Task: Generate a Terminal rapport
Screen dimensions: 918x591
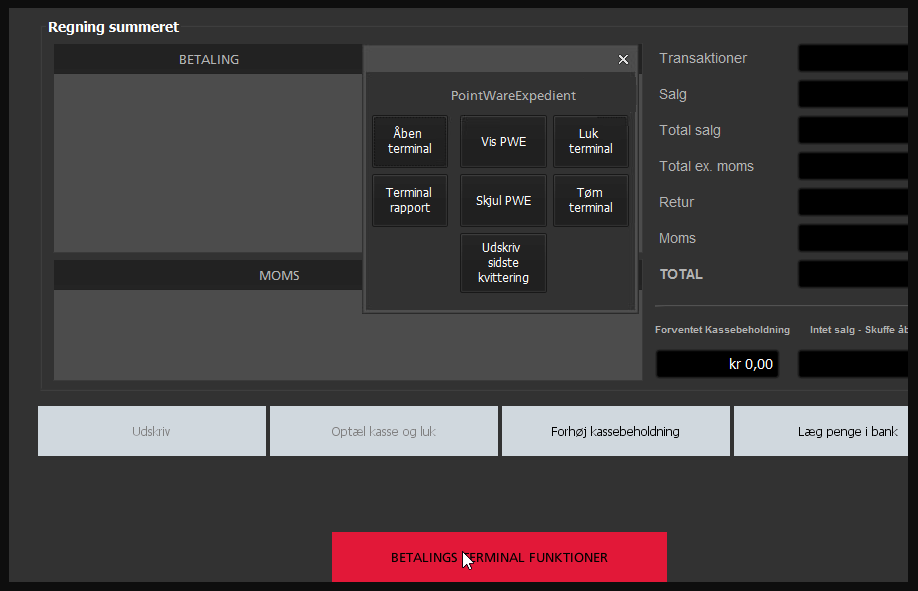Action: 409,200
